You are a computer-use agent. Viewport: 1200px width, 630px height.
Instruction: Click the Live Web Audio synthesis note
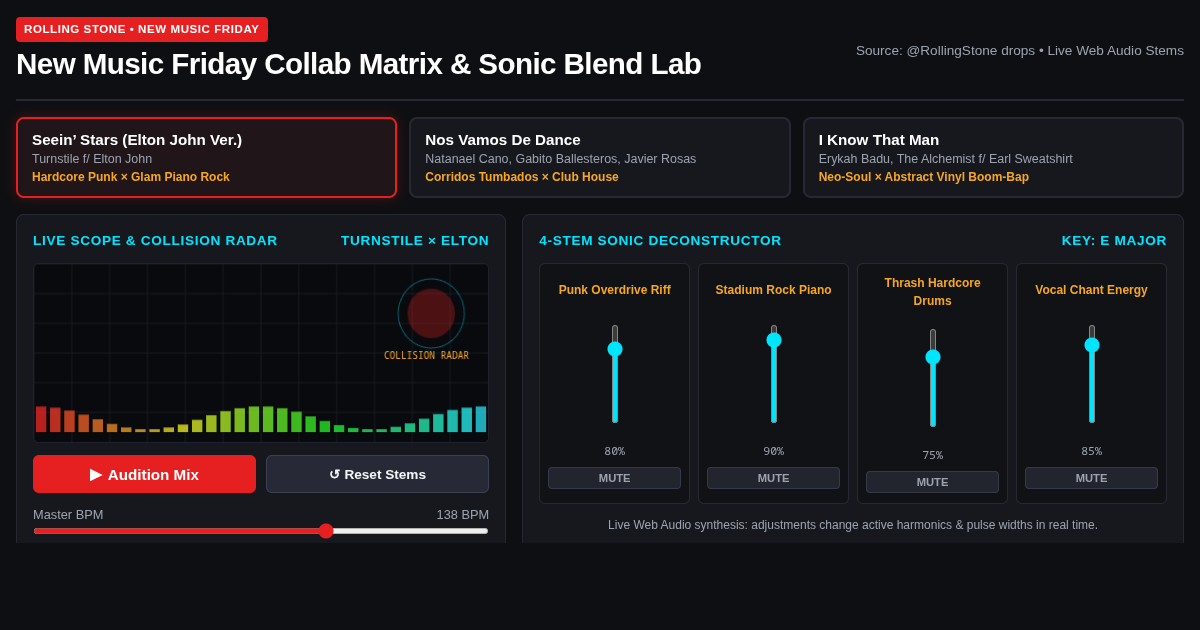point(853,525)
